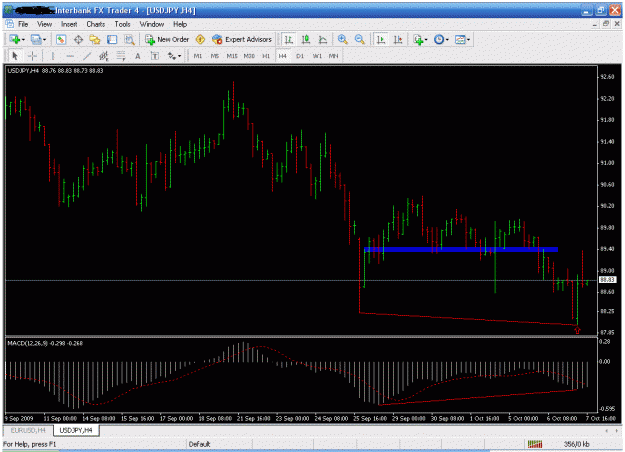Open the Tools menu
Image resolution: width=625 pixels, height=452 pixels.
tap(122, 24)
